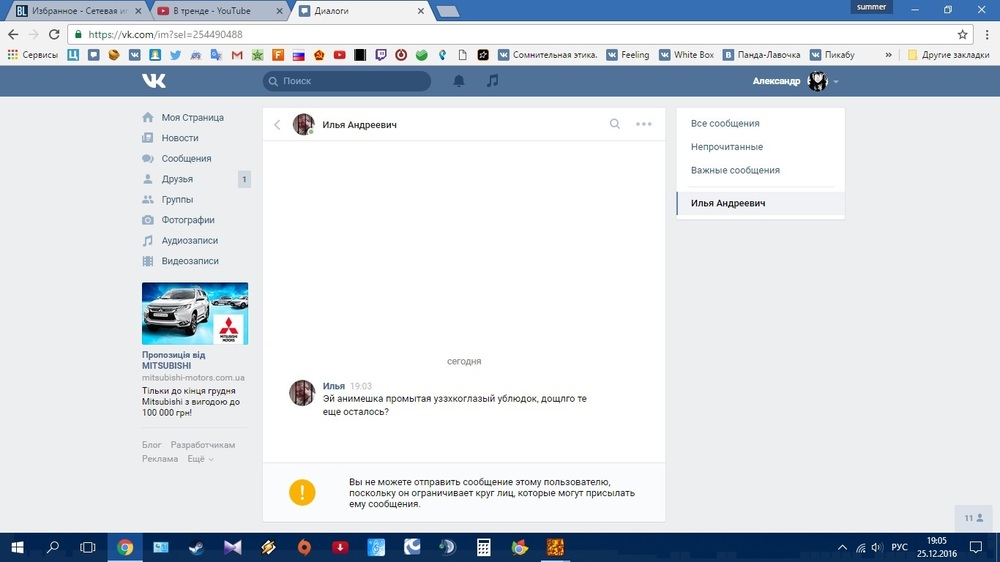Expand the Александр profile dropdown
The height and width of the screenshot is (562, 1000).
(796, 82)
